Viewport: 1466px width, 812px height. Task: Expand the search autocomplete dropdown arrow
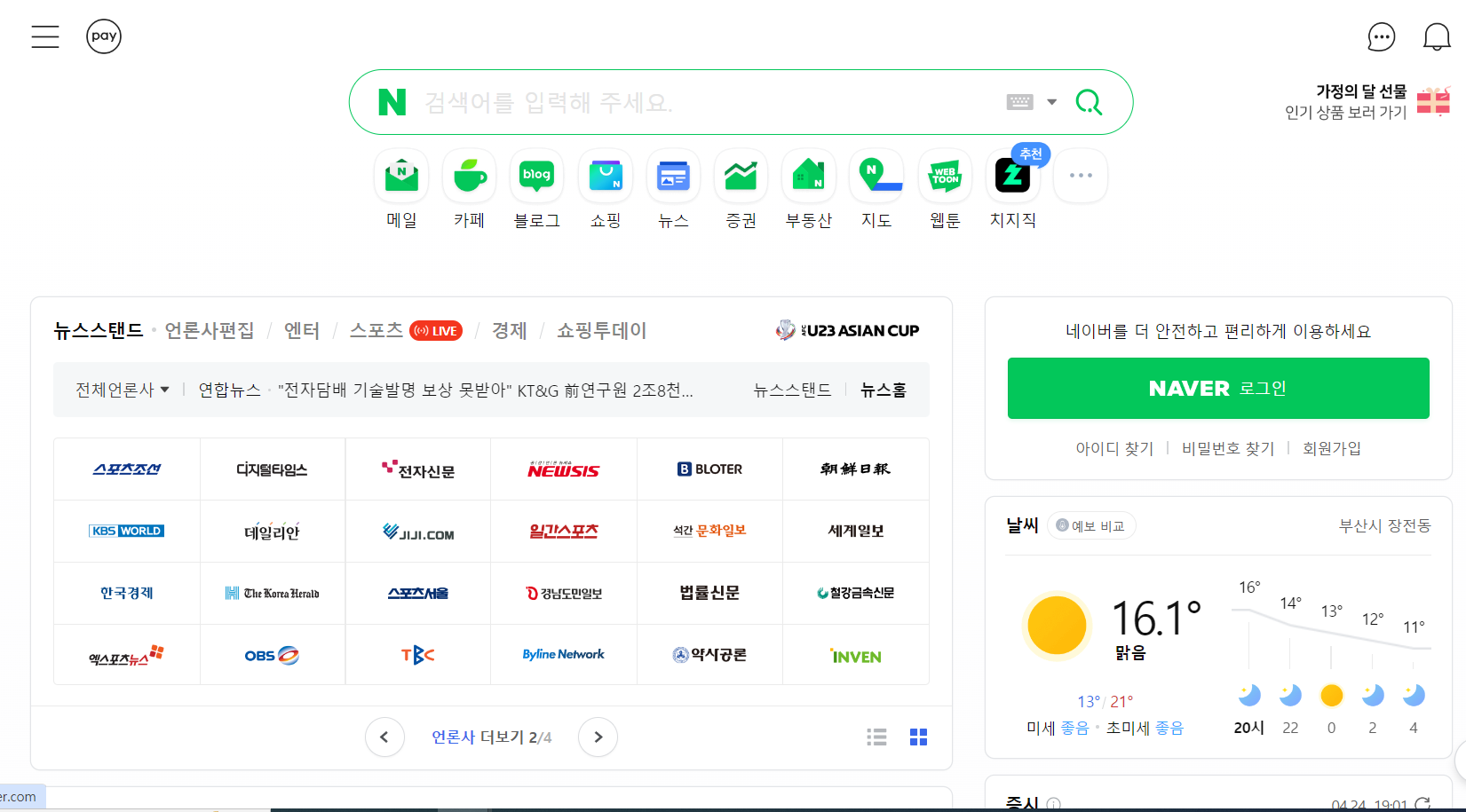pyautogui.click(x=1052, y=102)
